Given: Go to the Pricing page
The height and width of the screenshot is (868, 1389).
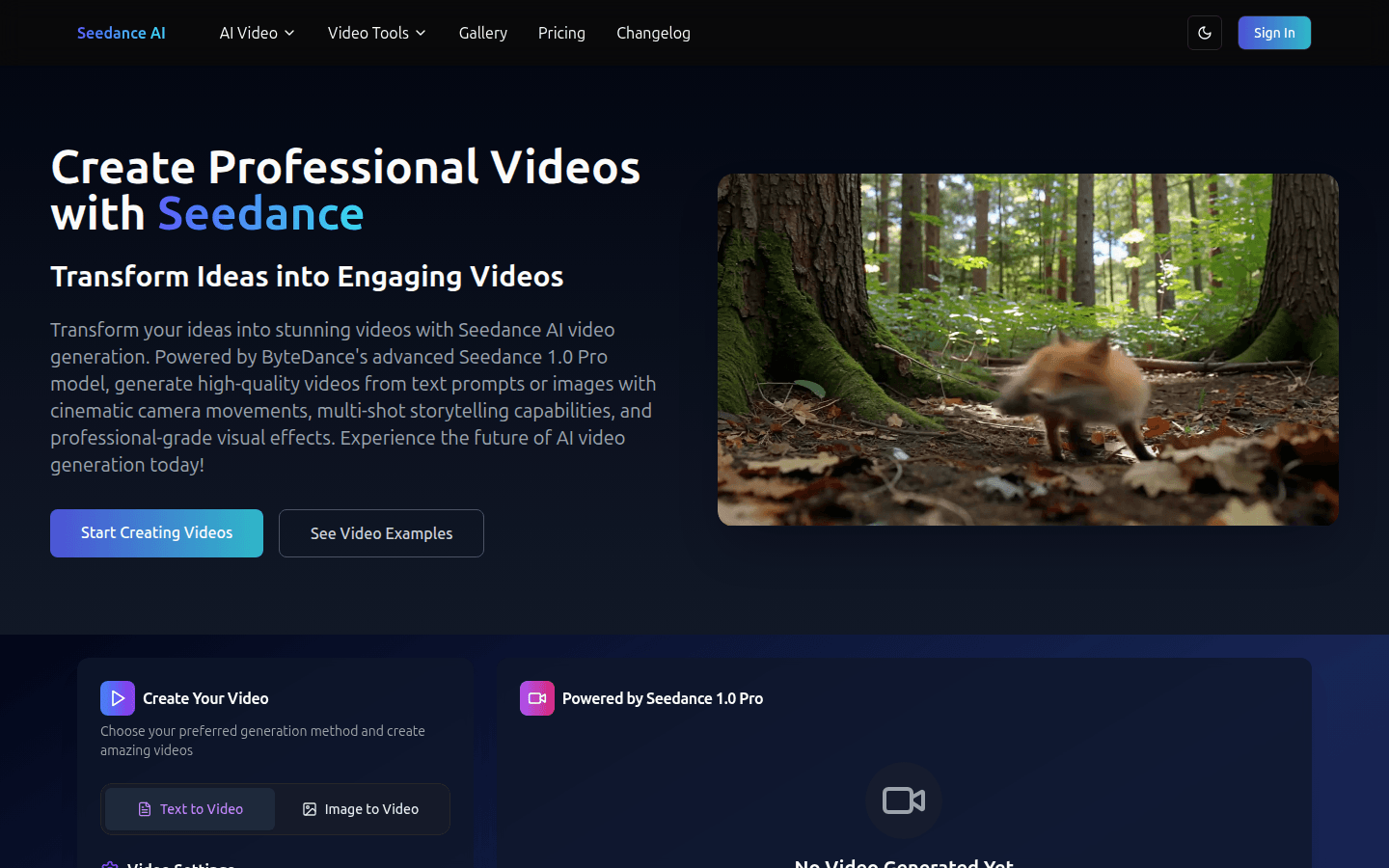Looking at the screenshot, I should [561, 33].
